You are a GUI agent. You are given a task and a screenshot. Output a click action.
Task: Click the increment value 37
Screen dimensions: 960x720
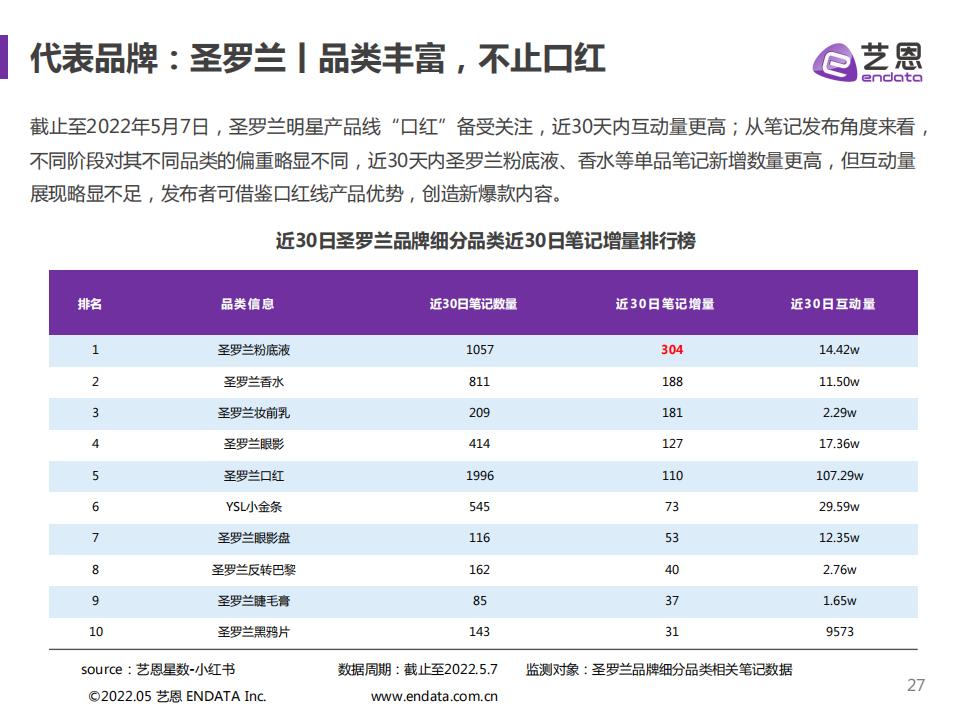(672, 601)
